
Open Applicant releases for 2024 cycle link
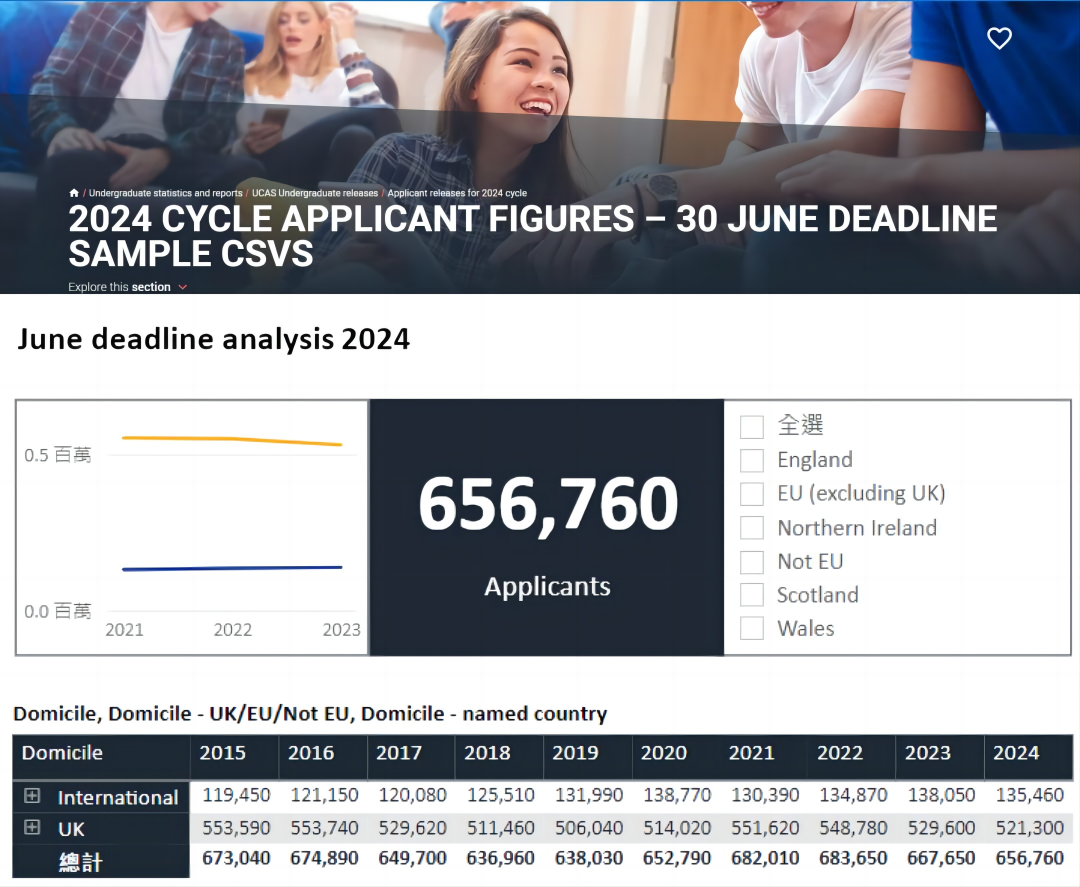[457, 193]
